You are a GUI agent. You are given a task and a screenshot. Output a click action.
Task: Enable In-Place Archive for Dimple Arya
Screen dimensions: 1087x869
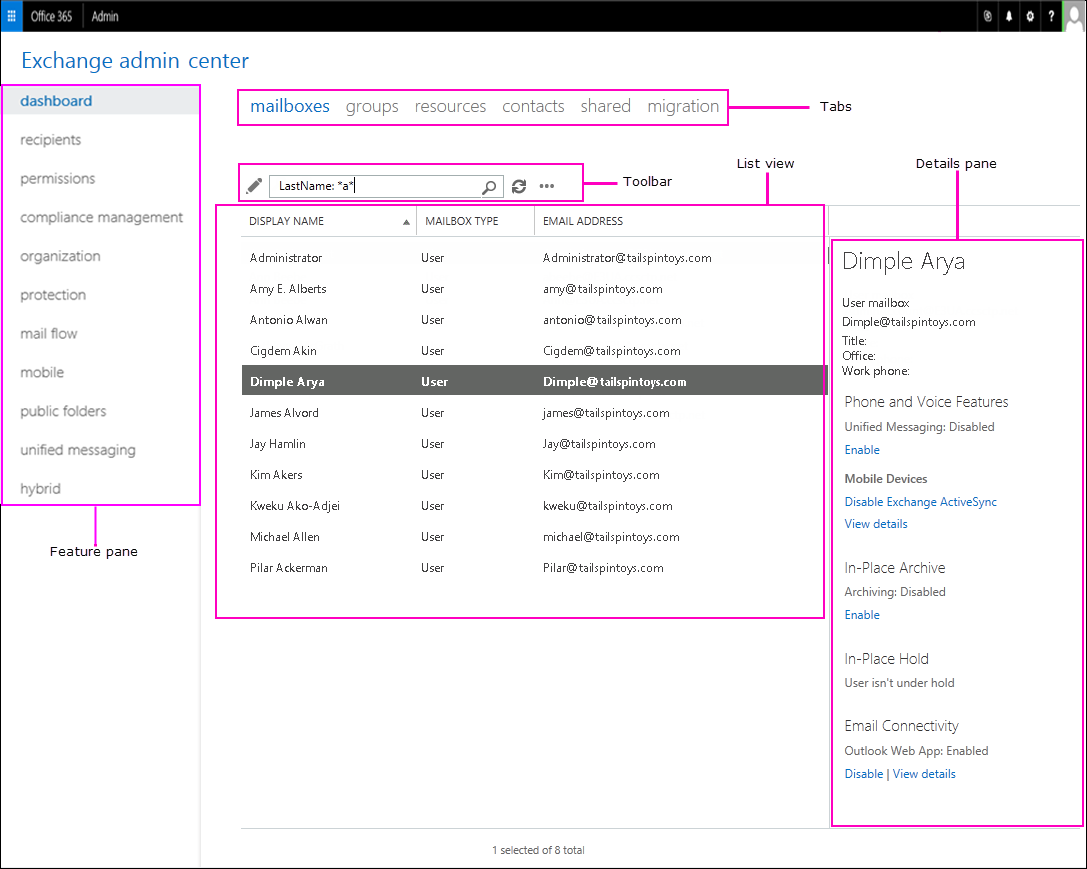[x=862, y=615]
